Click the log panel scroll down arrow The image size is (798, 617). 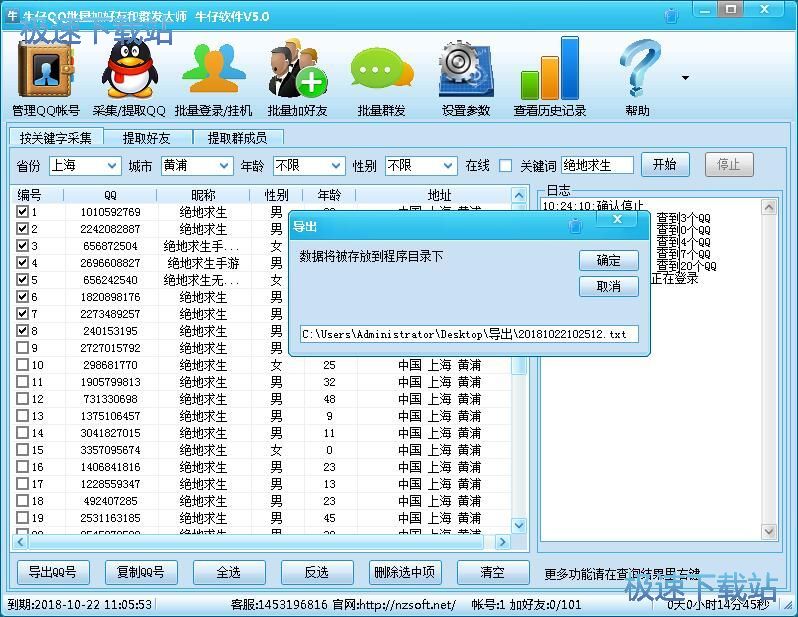coord(768,532)
